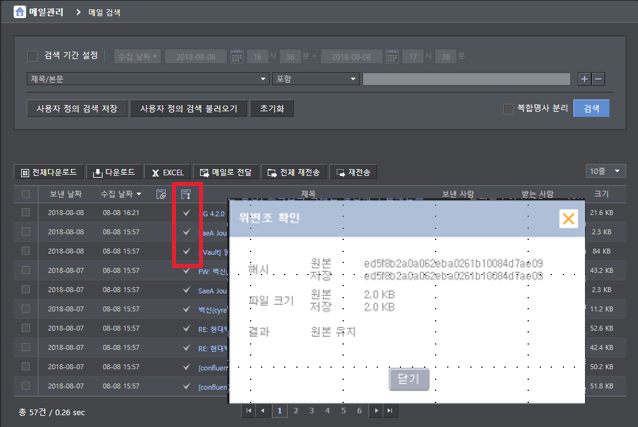Export results with the EXCEL button
This screenshot has height=427, width=638.
pyautogui.click(x=168, y=172)
